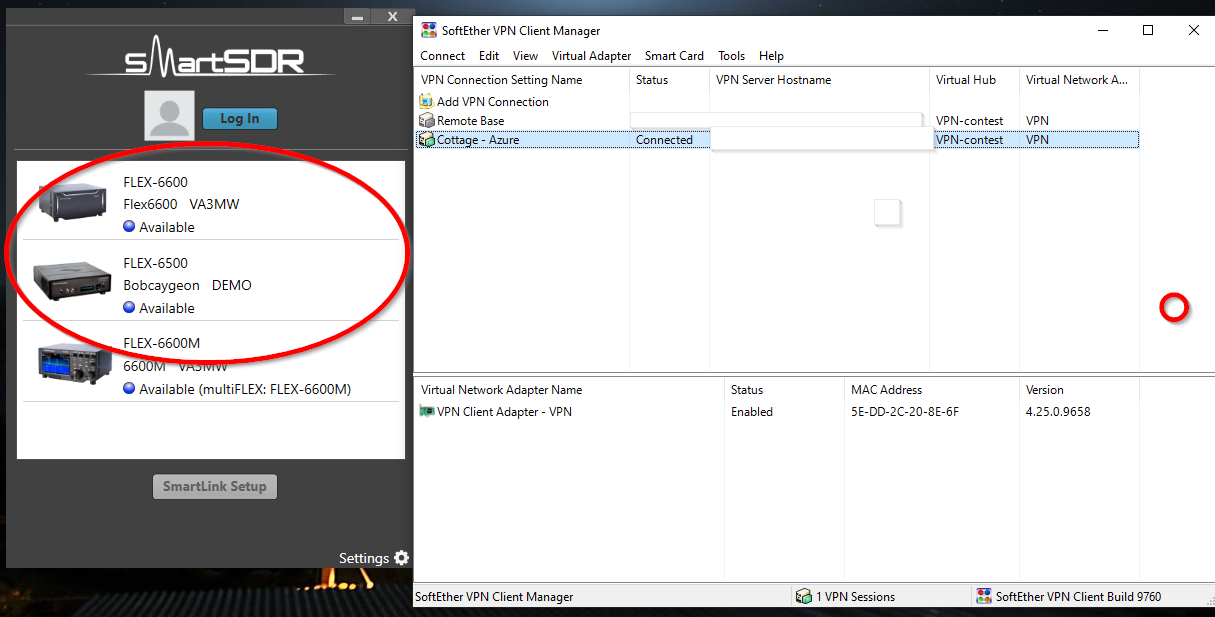Select the FLEX-6600M radio image
The width and height of the screenshot is (1215, 617).
(x=72, y=362)
